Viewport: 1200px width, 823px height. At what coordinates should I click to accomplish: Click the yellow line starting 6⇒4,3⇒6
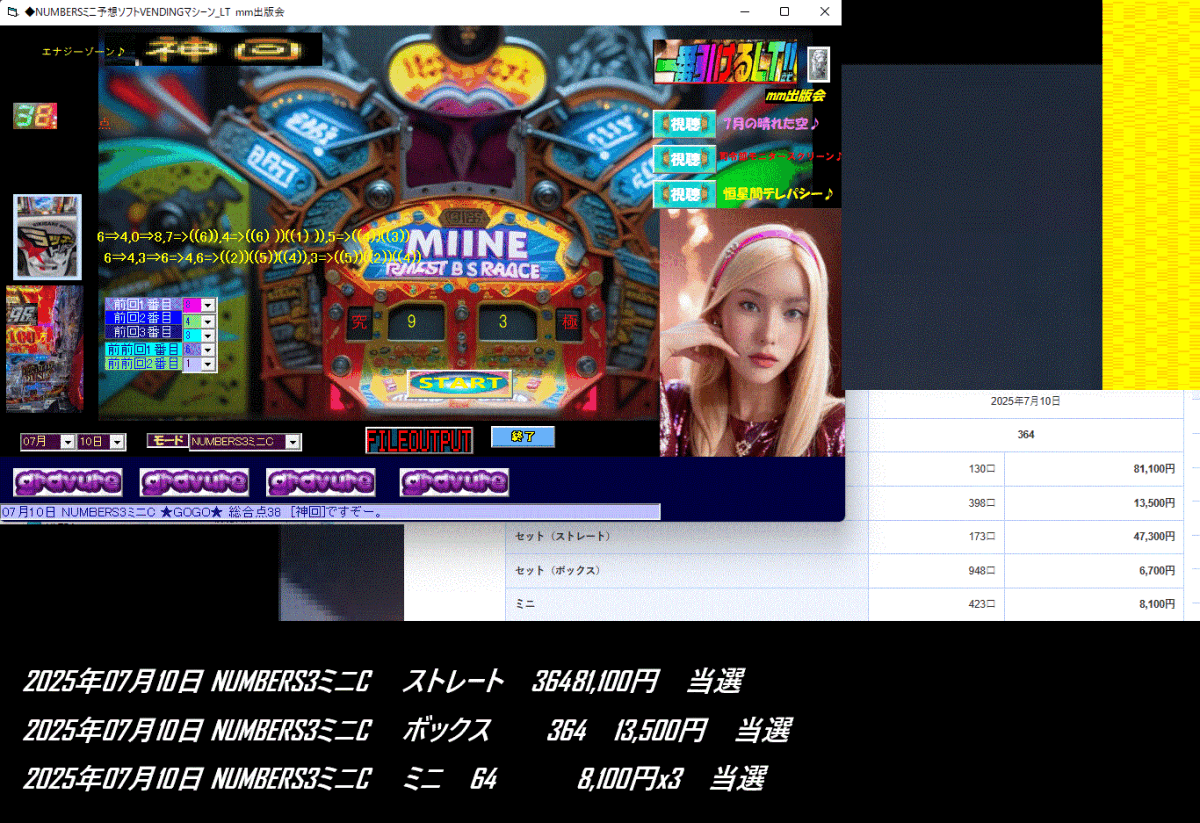262,257
